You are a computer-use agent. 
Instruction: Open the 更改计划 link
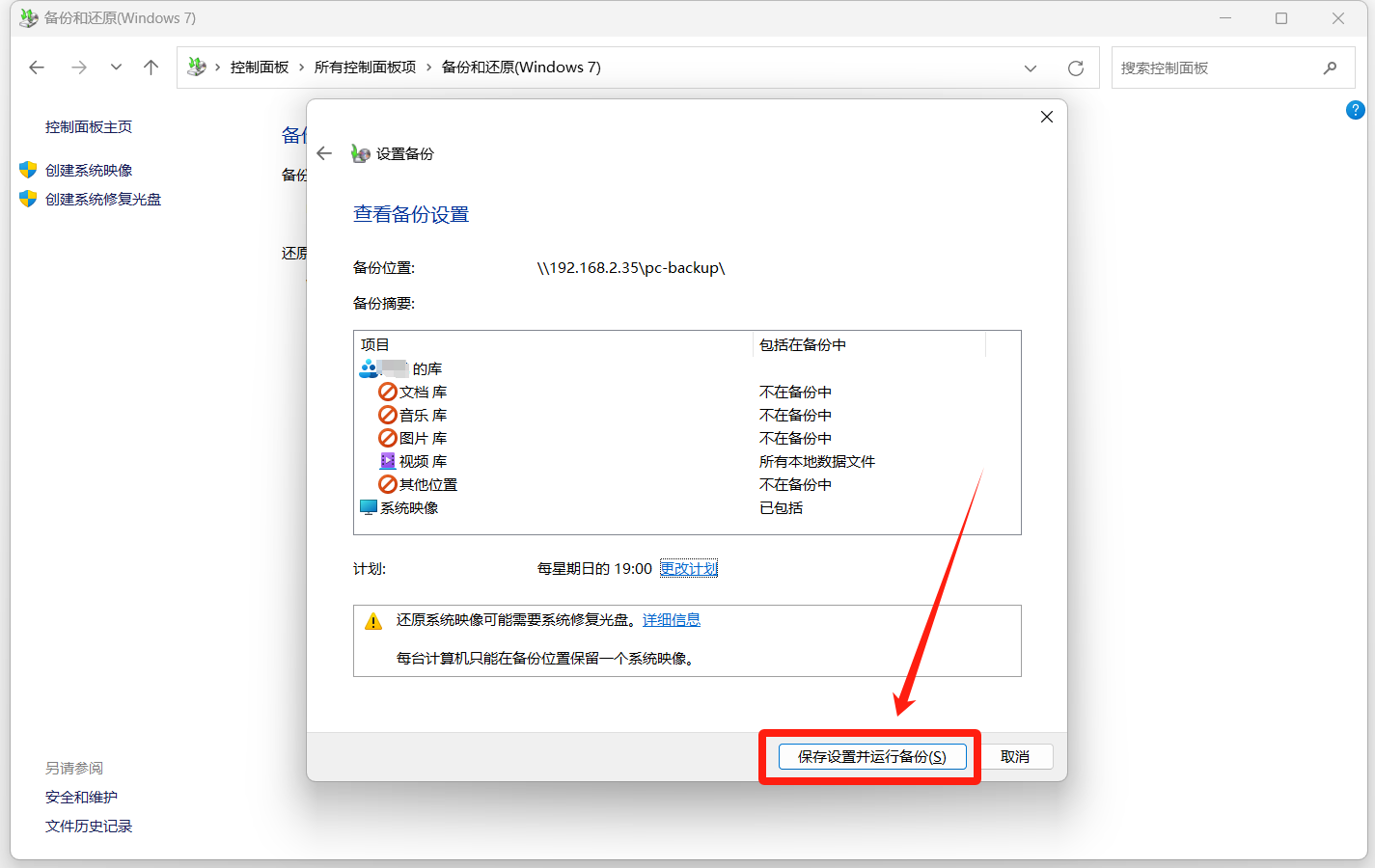[689, 569]
